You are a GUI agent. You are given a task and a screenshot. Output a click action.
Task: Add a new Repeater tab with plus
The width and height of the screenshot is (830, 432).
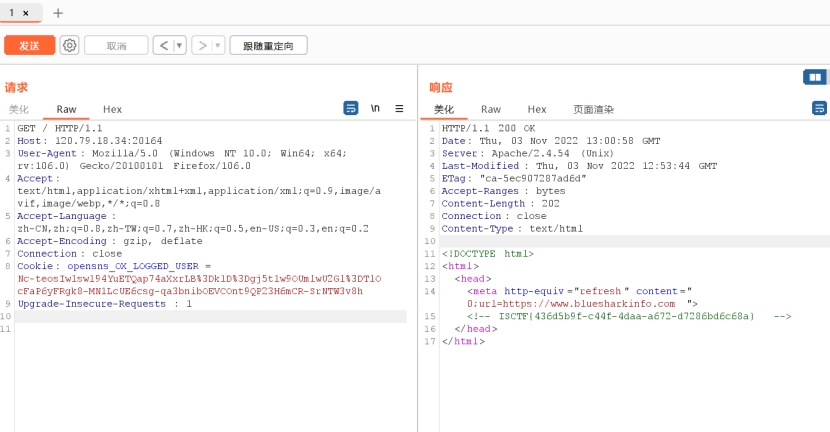(x=57, y=13)
